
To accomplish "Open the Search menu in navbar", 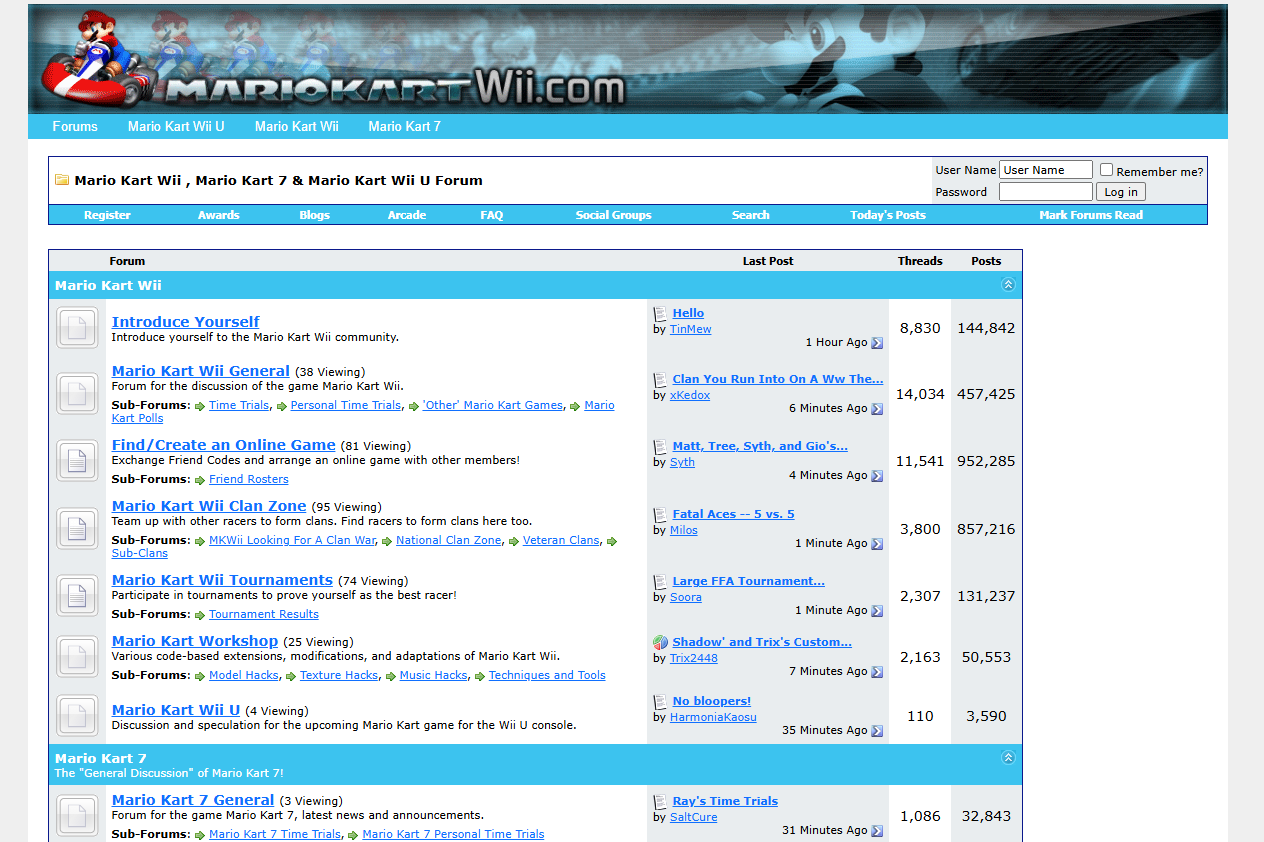I will [x=750, y=215].
